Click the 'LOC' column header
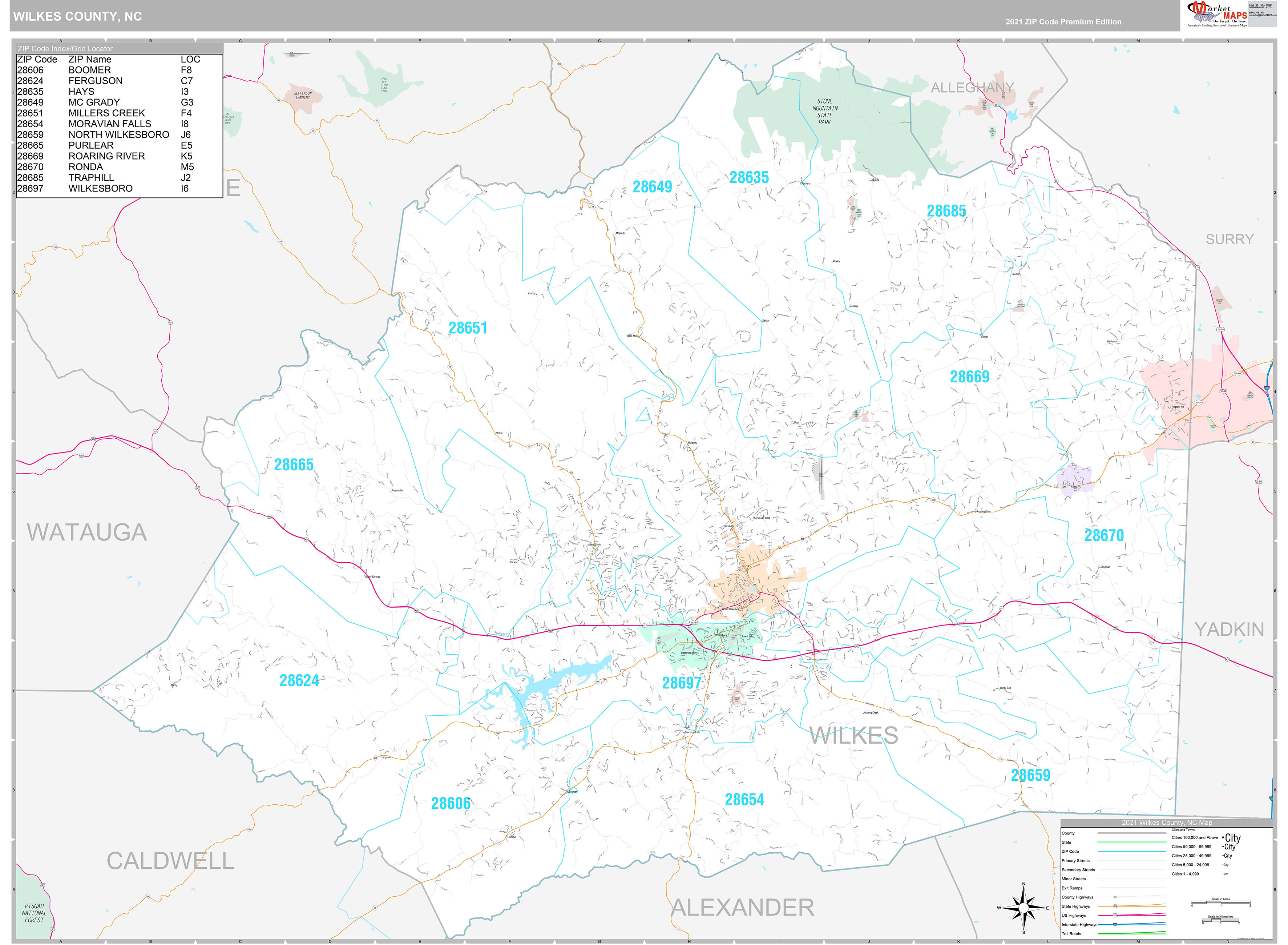 click(190, 60)
